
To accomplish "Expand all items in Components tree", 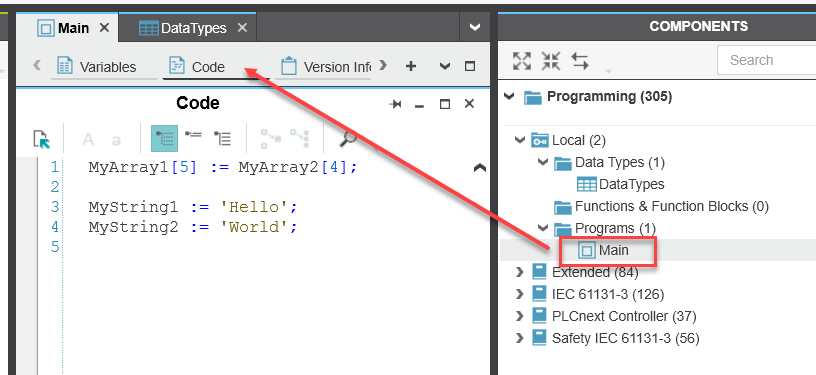I will [x=522, y=61].
